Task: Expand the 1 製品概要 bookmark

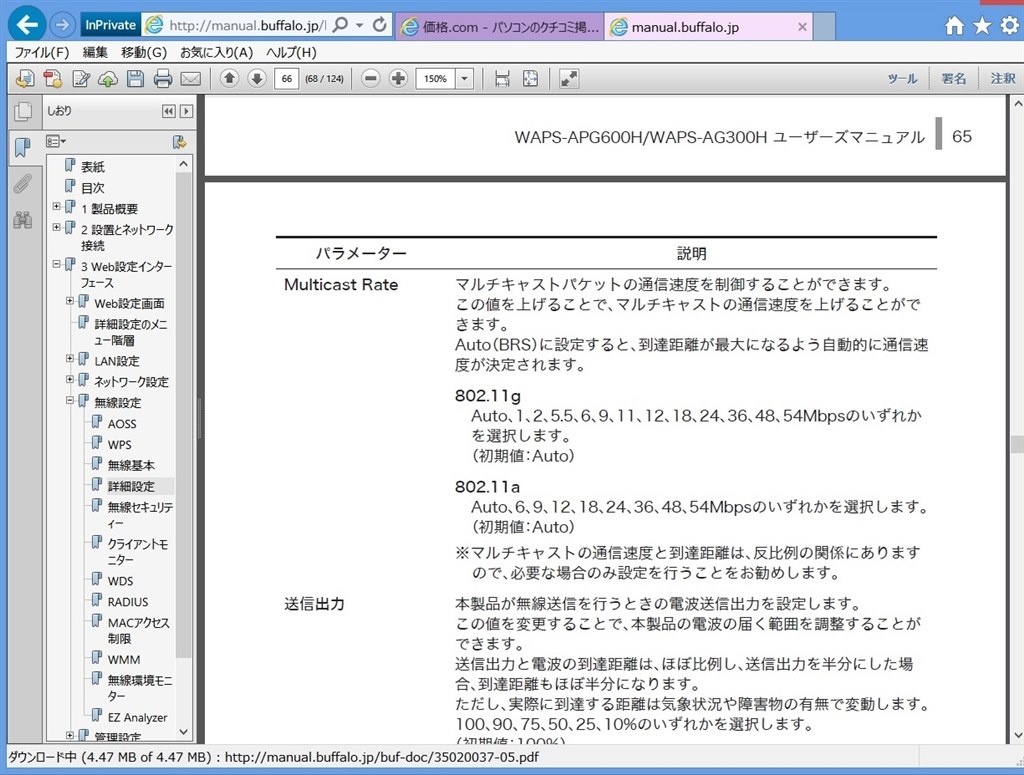Action: click(x=56, y=206)
